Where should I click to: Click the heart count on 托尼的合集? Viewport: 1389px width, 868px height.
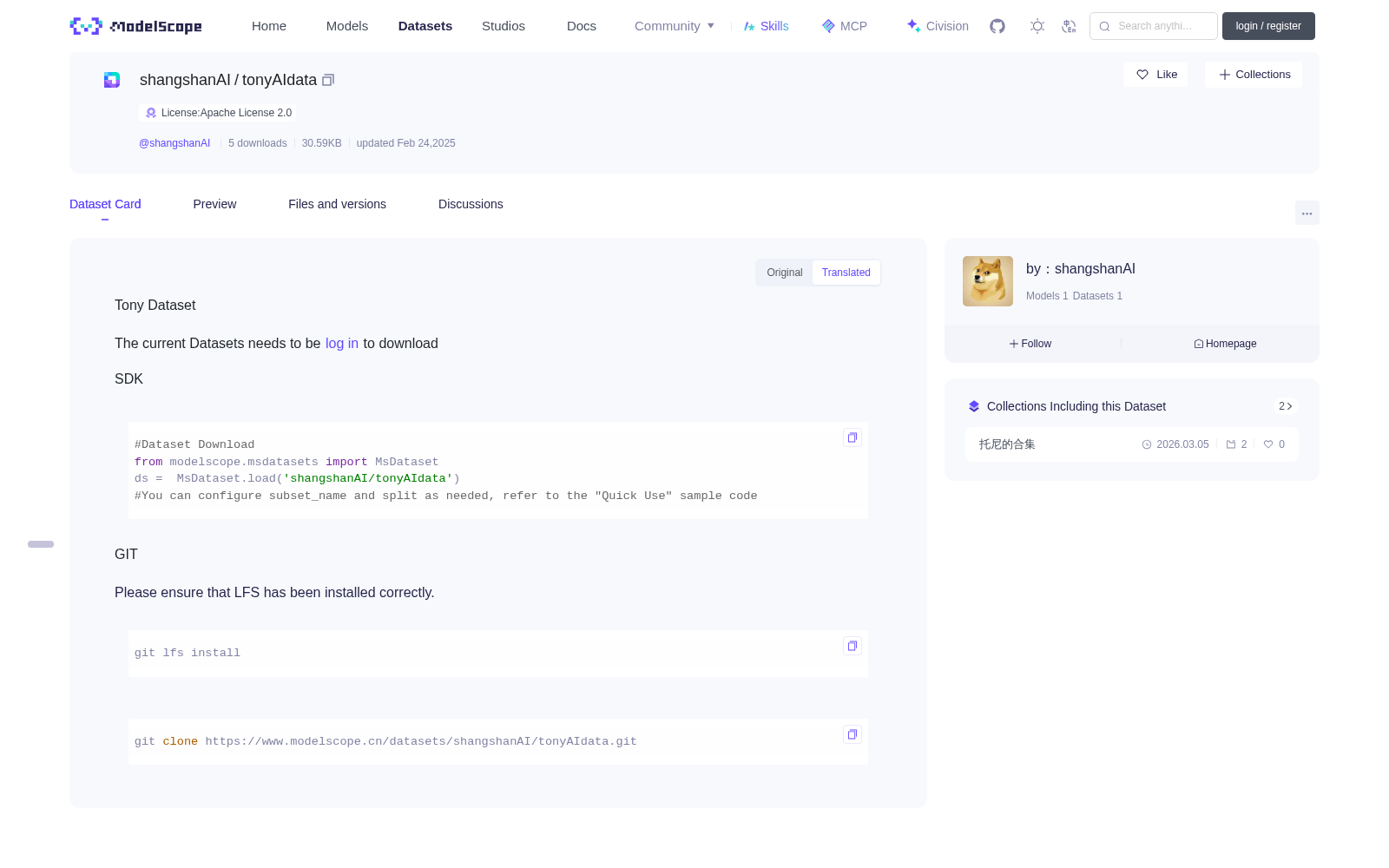1274,444
